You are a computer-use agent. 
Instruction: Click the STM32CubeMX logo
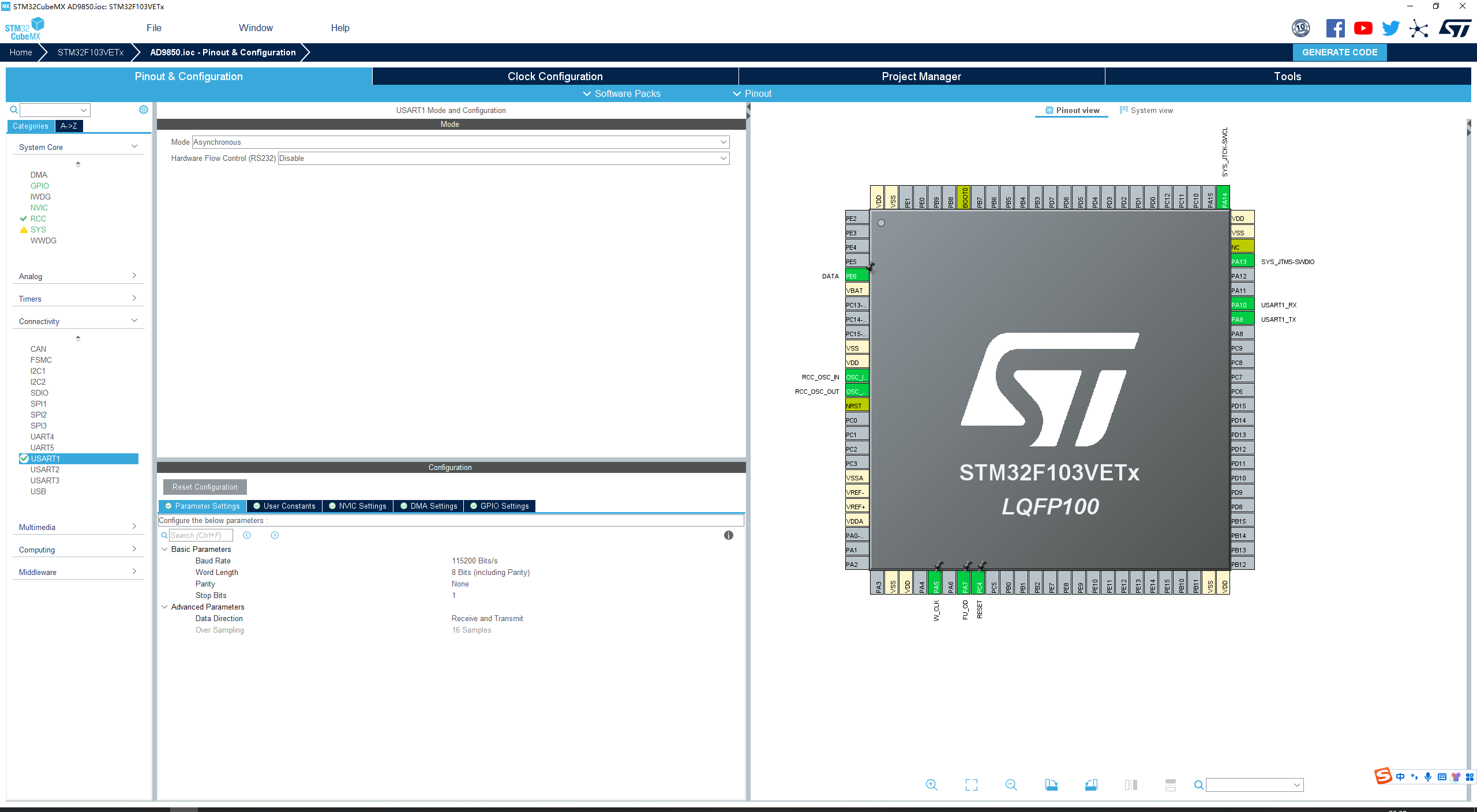coord(24,28)
